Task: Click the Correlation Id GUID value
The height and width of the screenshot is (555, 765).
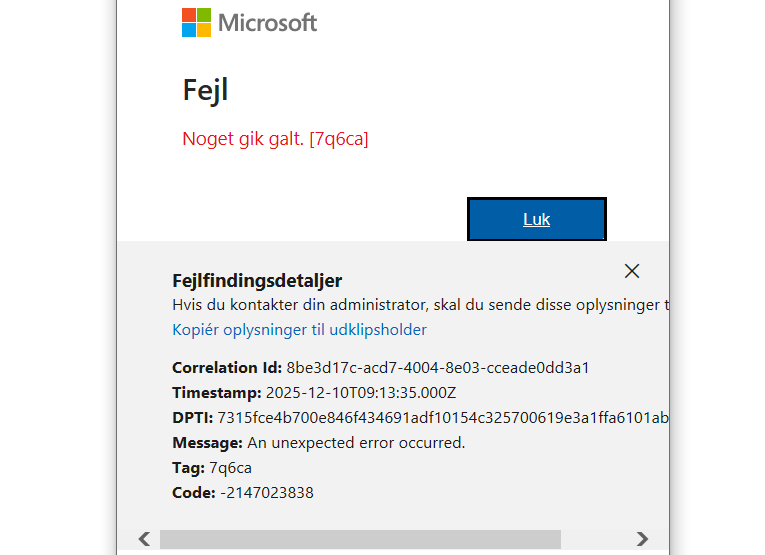Action: click(x=437, y=367)
